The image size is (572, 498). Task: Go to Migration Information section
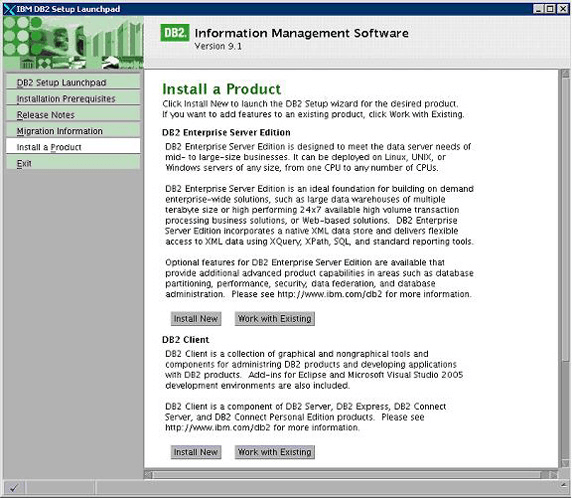click(73, 131)
